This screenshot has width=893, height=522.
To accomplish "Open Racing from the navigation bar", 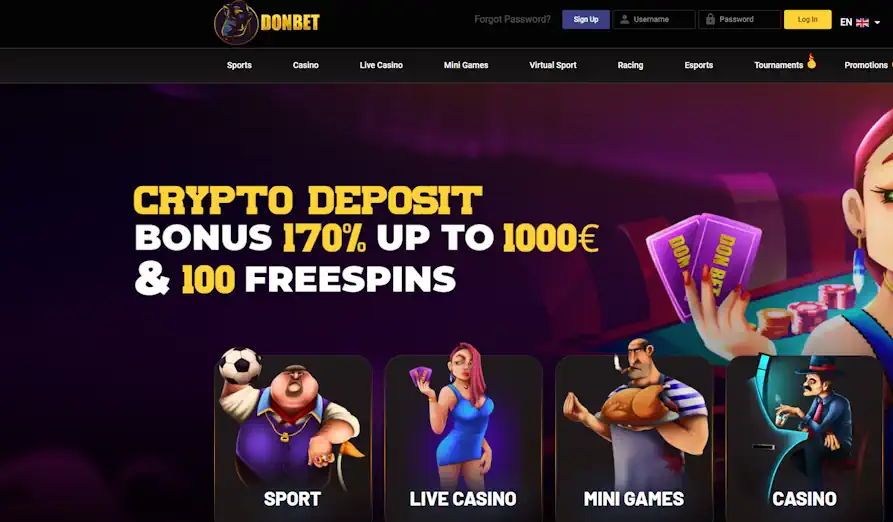I will (630, 65).
